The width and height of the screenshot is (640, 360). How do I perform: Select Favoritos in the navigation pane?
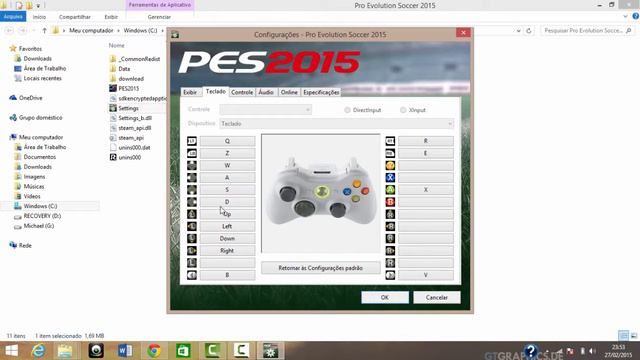point(30,49)
